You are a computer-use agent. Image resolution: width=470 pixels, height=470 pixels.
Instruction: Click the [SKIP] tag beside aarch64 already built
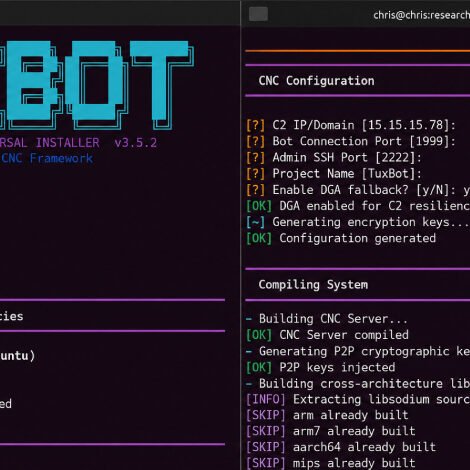point(266,447)
